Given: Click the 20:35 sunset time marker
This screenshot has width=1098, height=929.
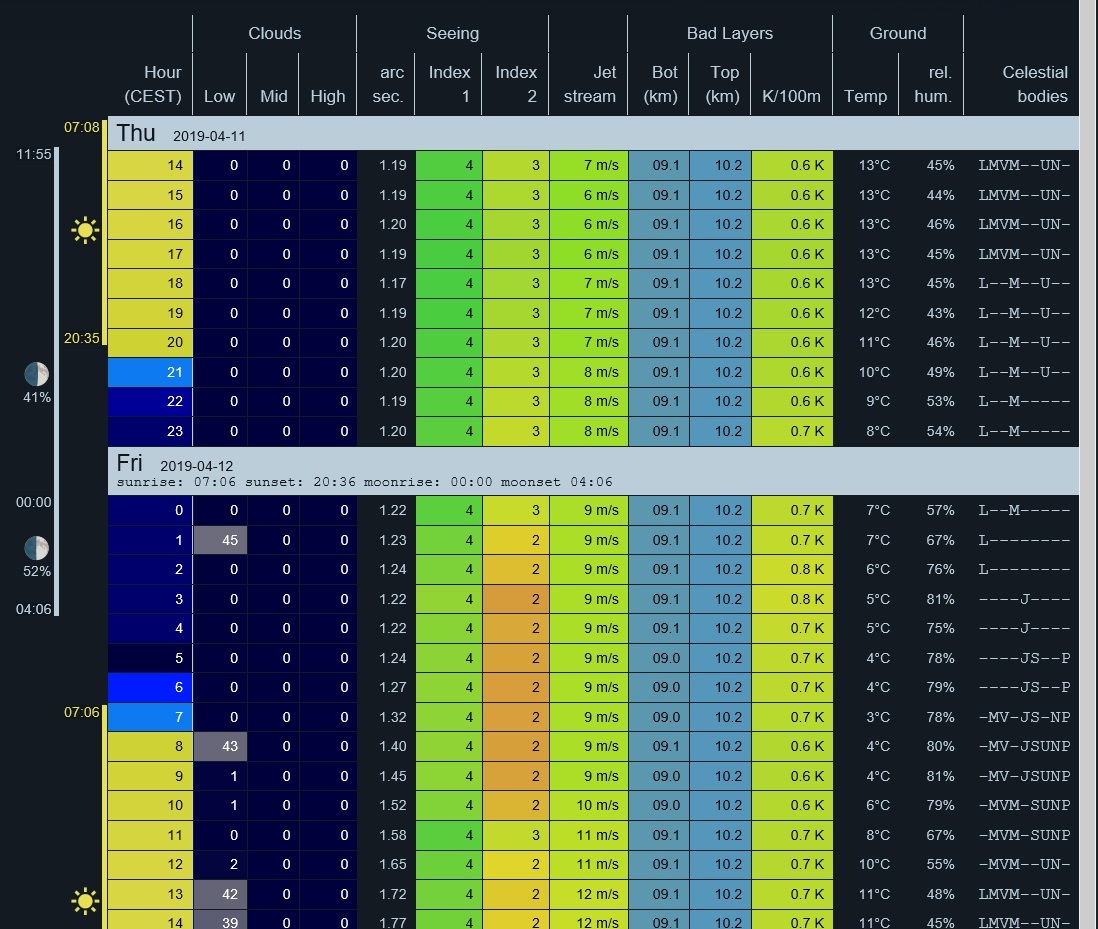Looking at the screenshot, I should 82,338.
